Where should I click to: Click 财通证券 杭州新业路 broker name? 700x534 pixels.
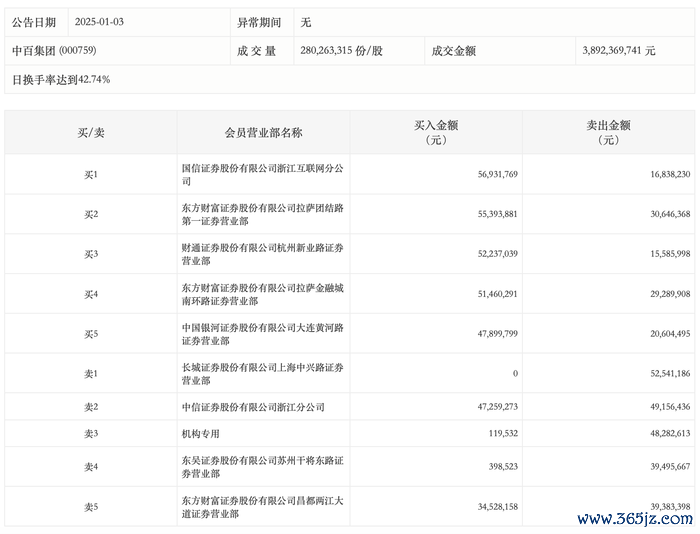click(262, 254)
